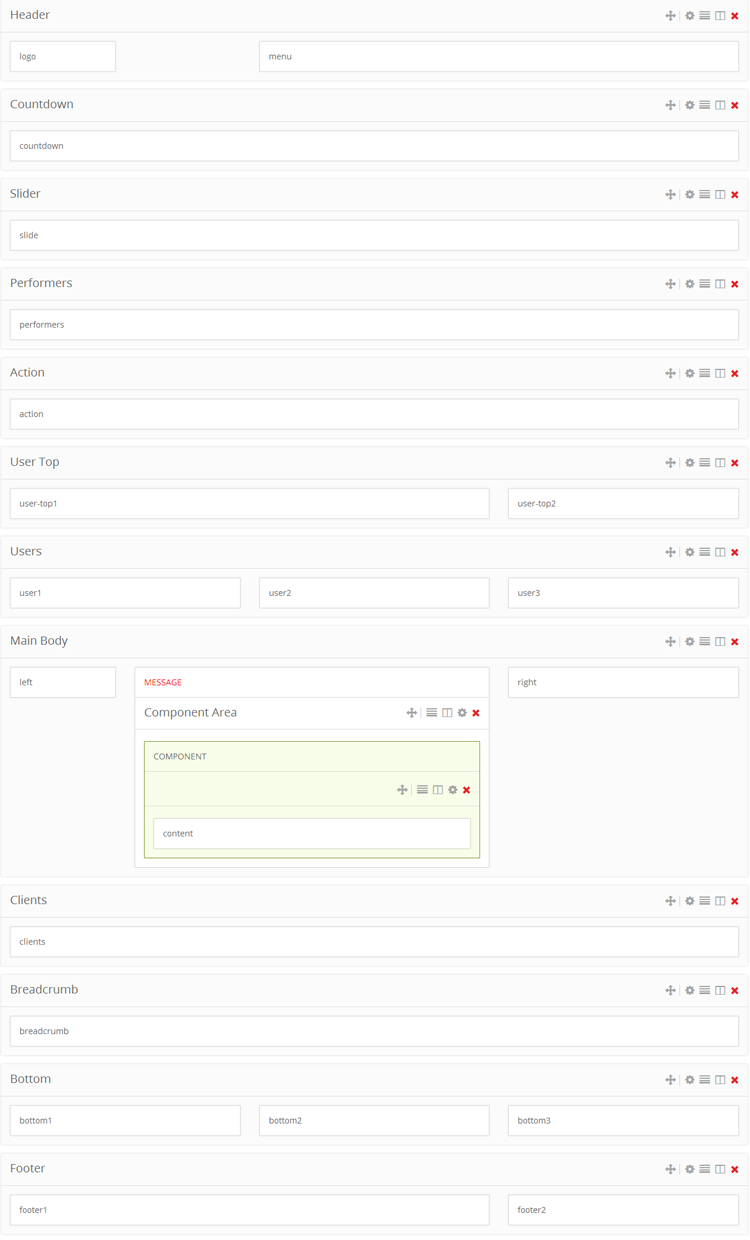Click add-row lines icon in Footer row
Viewport: 750px width, 1240px height.
click(x=705, y=1169)
